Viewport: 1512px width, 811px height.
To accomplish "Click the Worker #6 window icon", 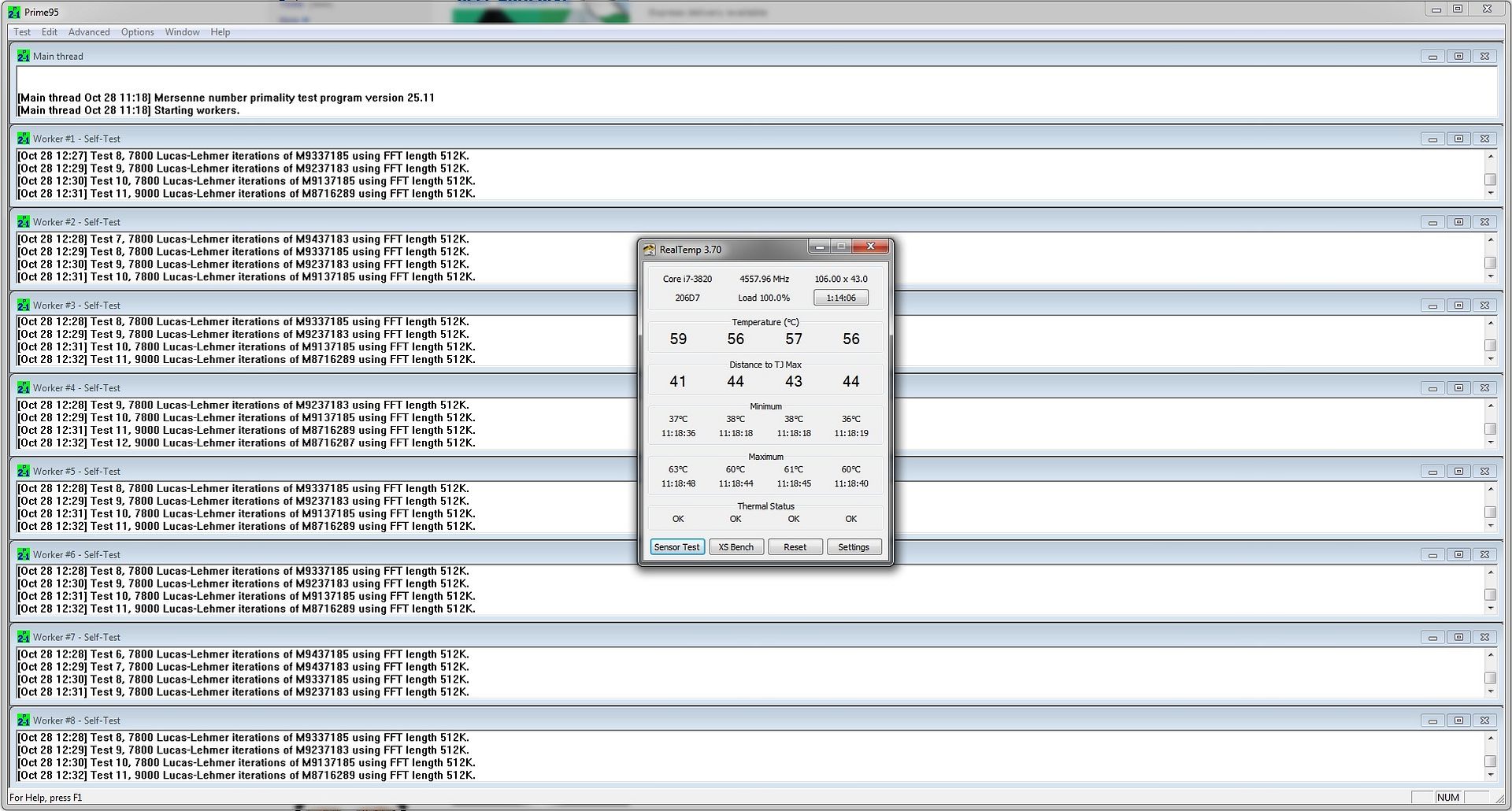I will [x=24, y=554].
